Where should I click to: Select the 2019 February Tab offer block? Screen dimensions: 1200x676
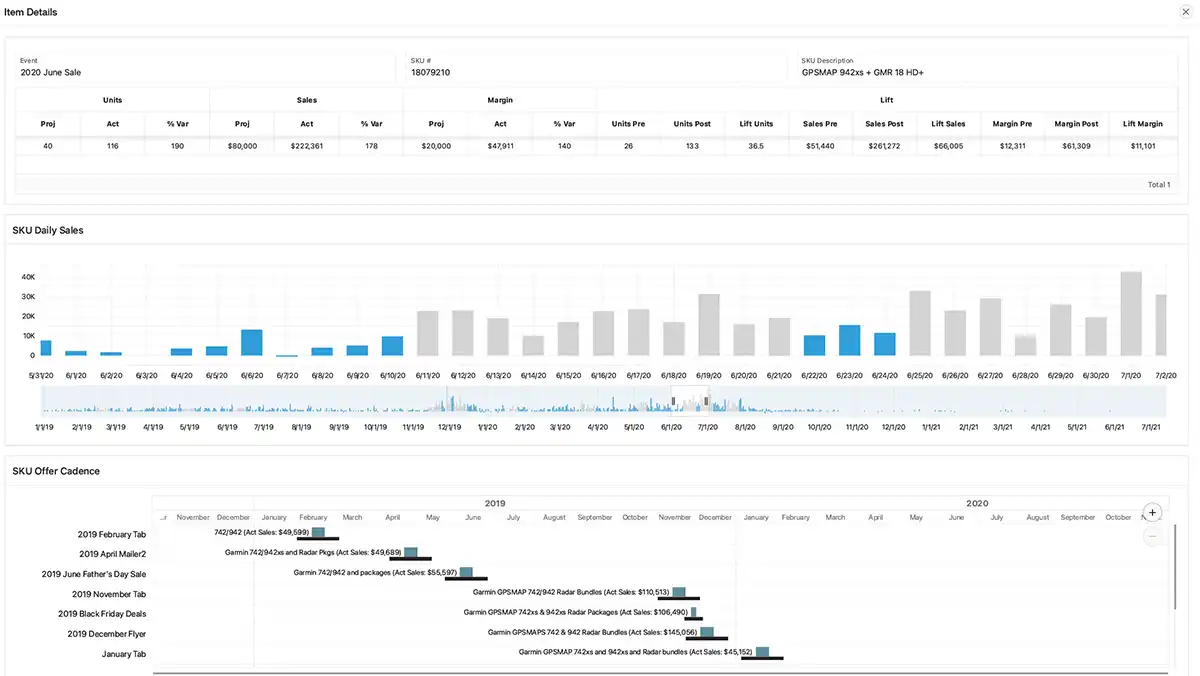coord(318,533)
